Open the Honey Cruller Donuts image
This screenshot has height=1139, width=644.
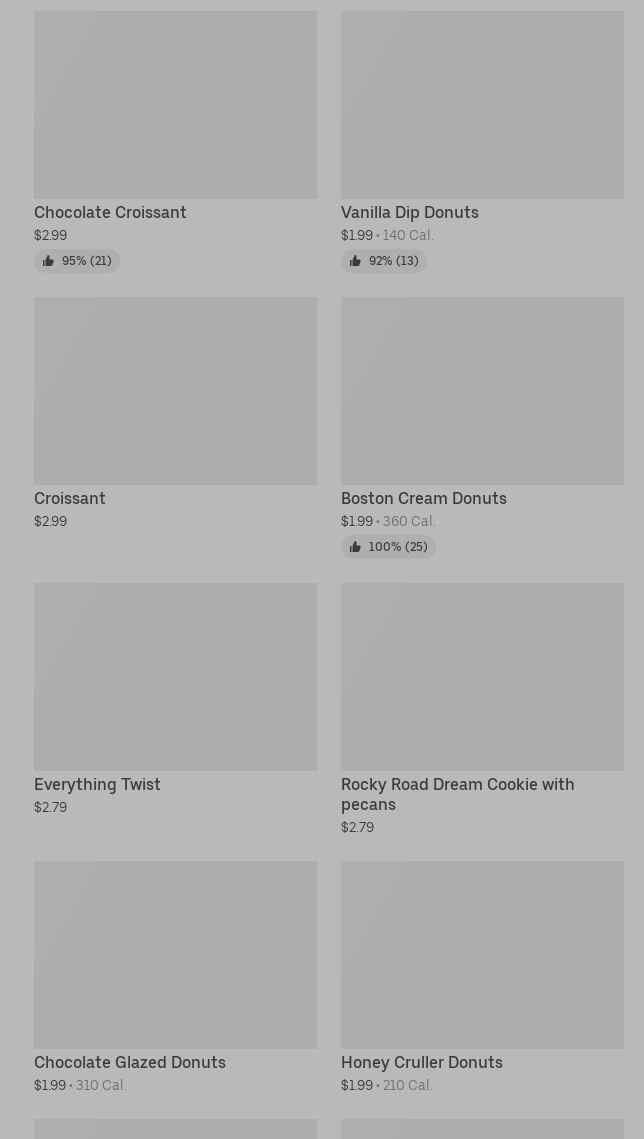coord(482,955)
